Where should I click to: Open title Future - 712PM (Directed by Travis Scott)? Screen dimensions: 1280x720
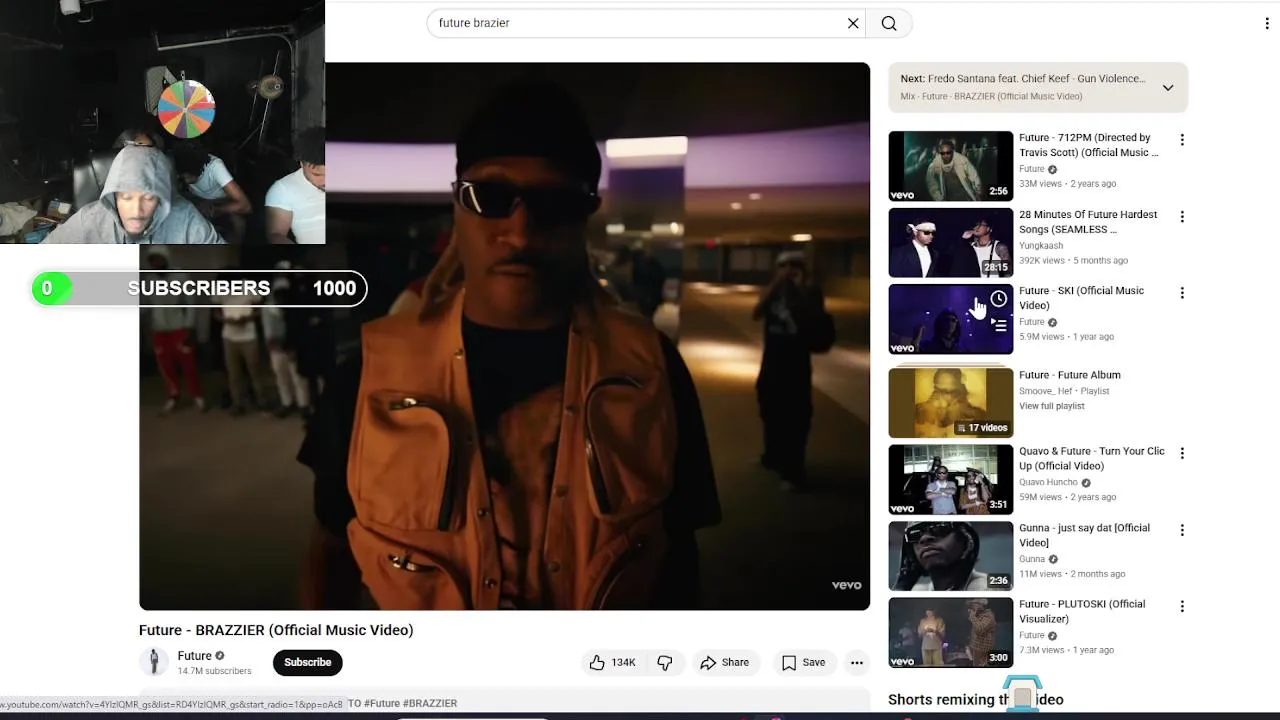1088,145
